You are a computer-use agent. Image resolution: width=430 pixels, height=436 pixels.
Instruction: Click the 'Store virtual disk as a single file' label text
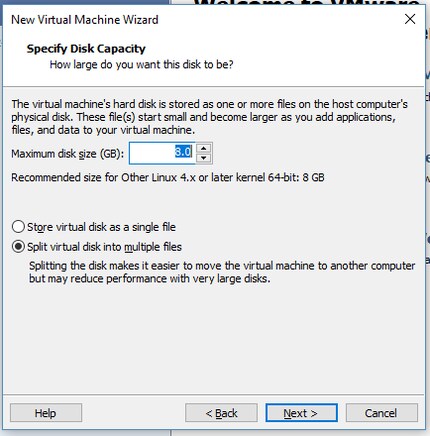pyautogui.click(x=101, y=227)
